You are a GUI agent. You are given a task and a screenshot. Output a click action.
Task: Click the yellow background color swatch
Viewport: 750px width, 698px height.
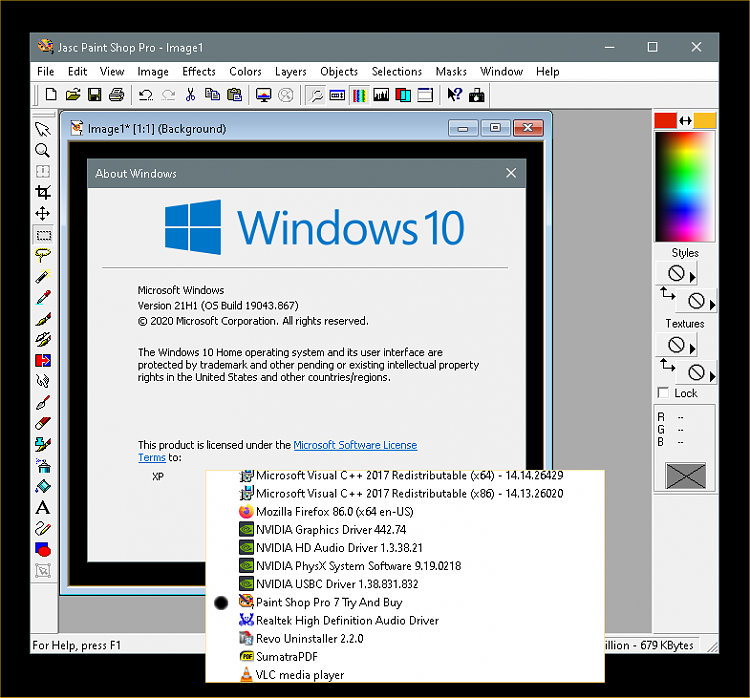click(705, 121)
